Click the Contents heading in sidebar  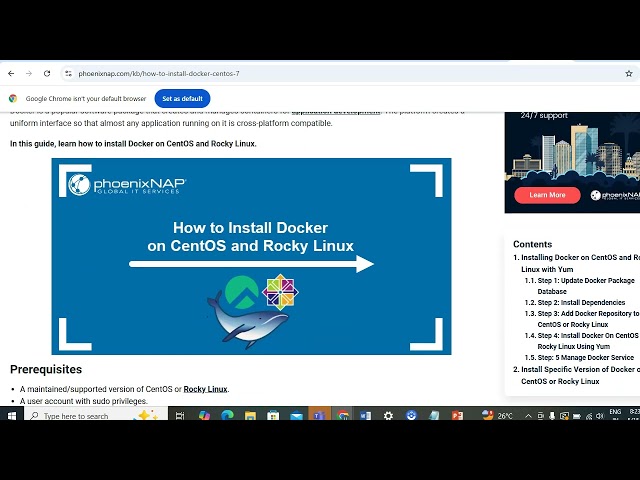(x=532, y=244)
